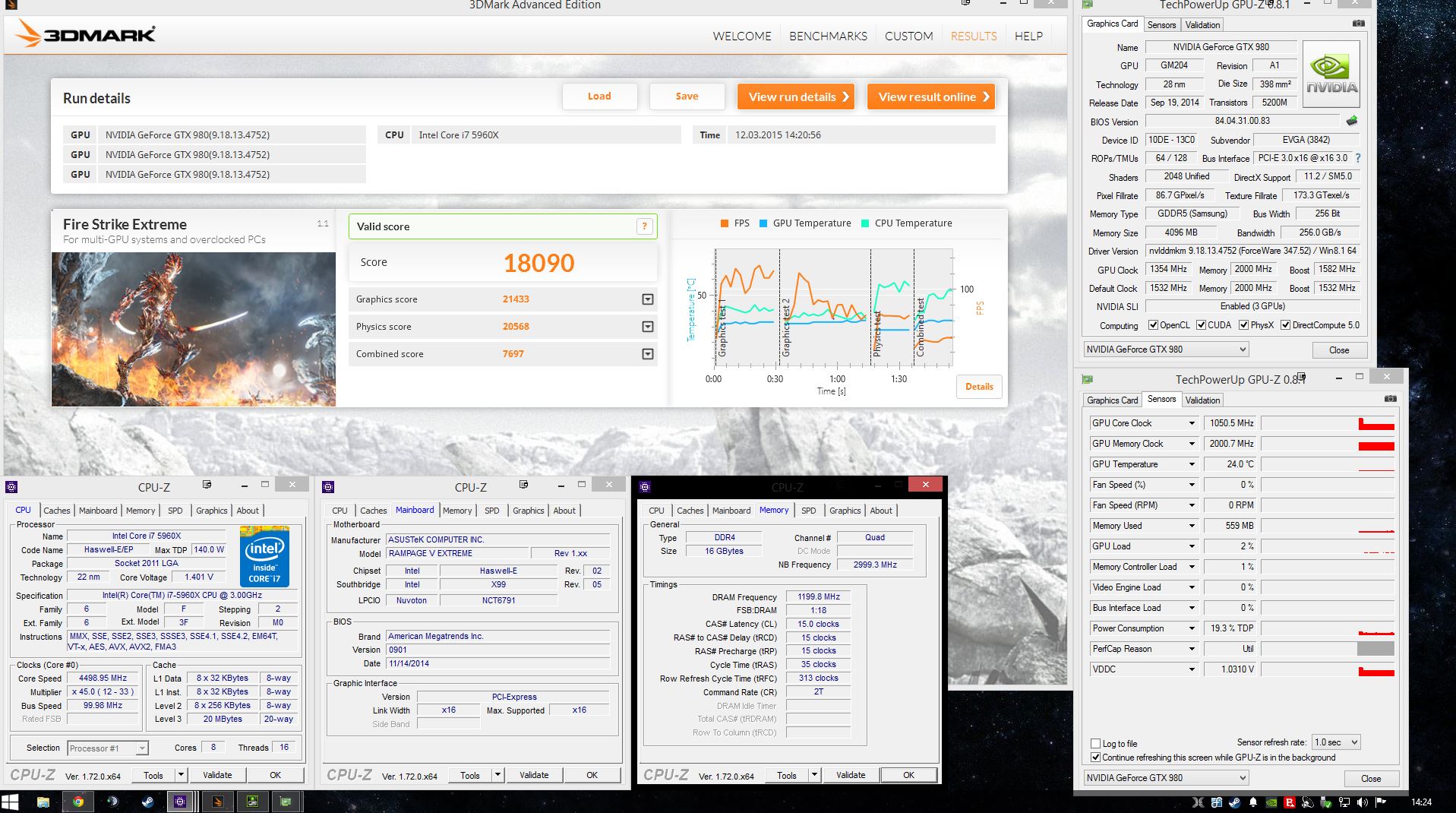The image size is (1456, 813).
Task: Click Valid score help question icon
Action: [644, 226]
